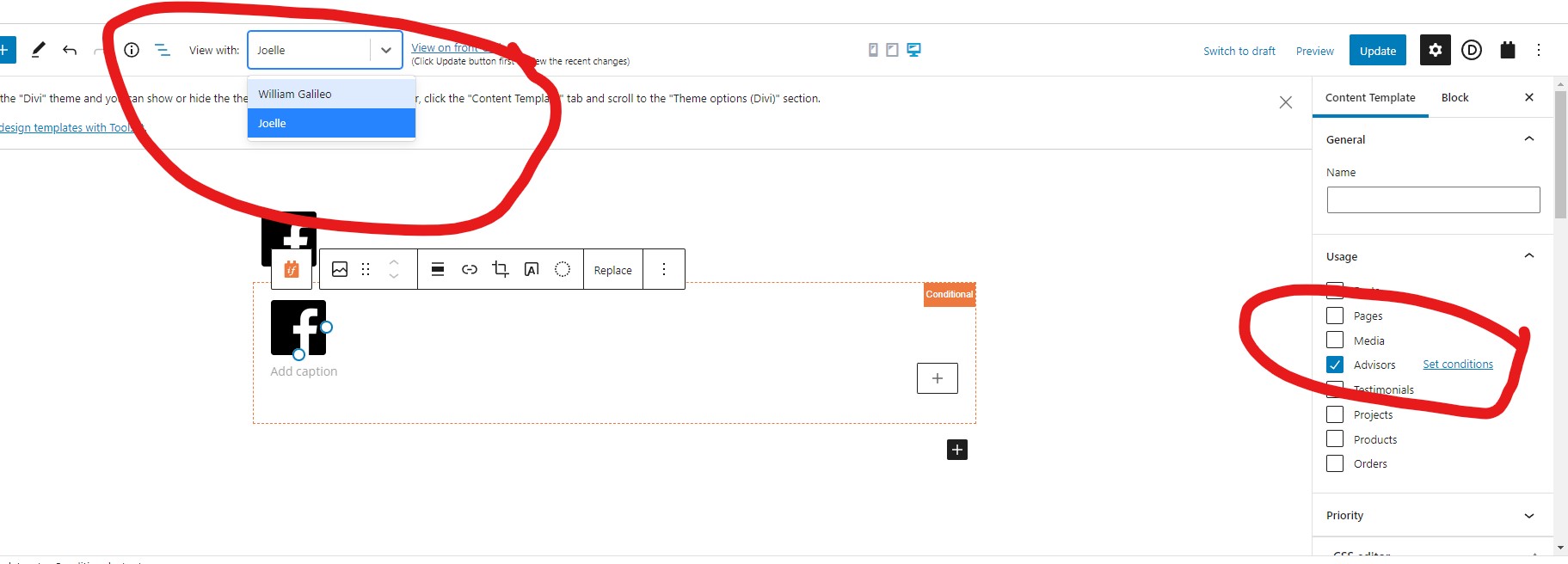Select the orange conditional block icon

(x=292, y=269)
